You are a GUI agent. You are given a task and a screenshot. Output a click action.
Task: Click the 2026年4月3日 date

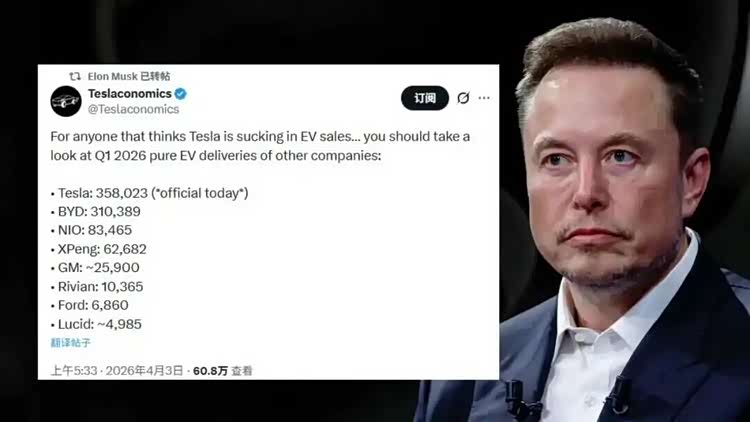point(144,371)
